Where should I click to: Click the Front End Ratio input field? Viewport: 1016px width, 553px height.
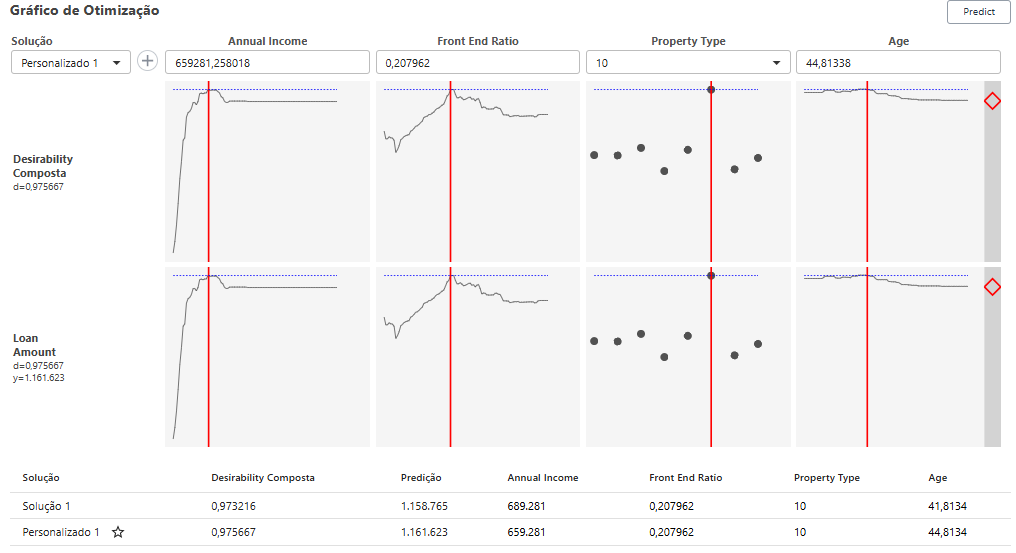(477, 62)
